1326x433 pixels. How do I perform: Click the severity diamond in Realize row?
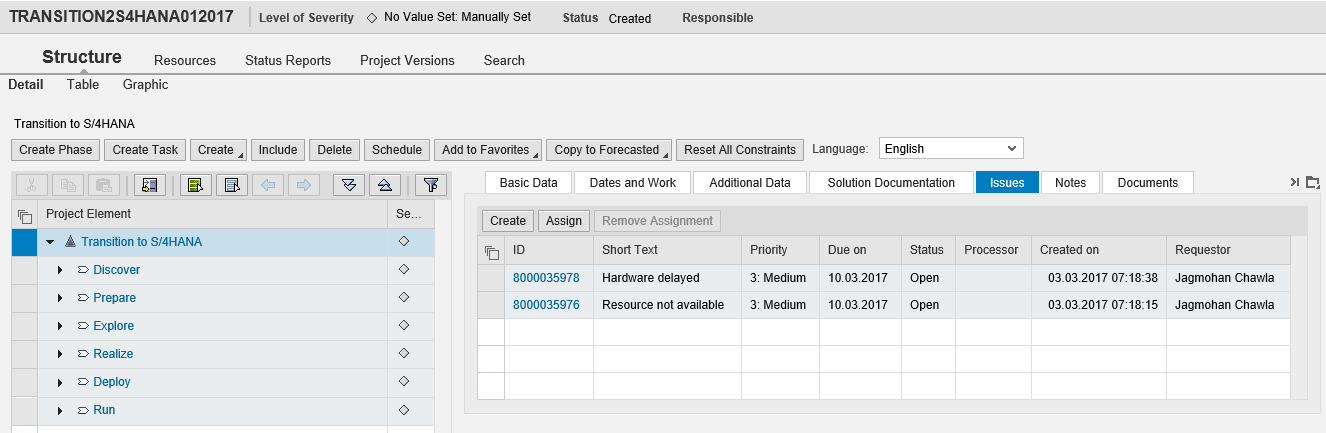[x=403, y=353]
